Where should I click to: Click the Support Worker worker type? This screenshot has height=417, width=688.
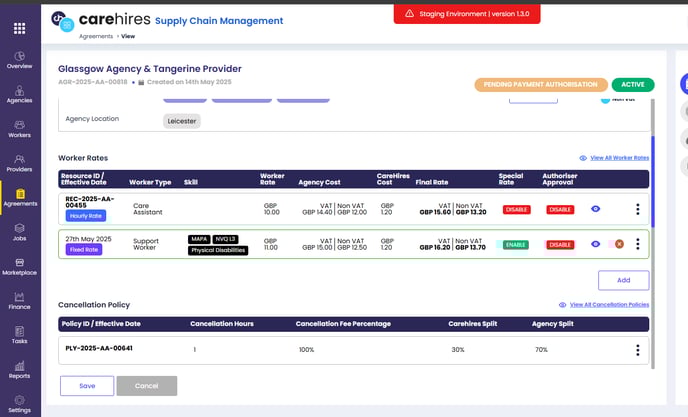(x=146, y=244)
